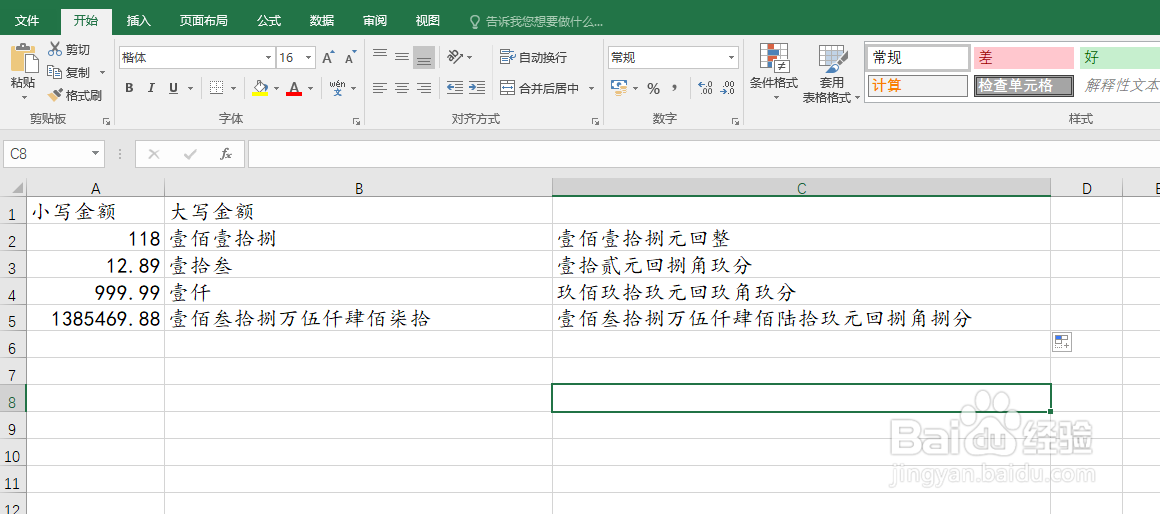Apply cell borders icon
The width and height of the screenshot is (1160, 514).
pyautogui.click(x=216, y=88)
